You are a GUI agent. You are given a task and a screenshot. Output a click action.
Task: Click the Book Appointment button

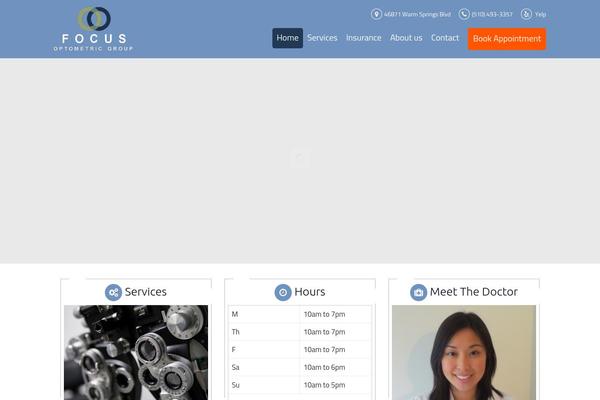coord(507,39)
